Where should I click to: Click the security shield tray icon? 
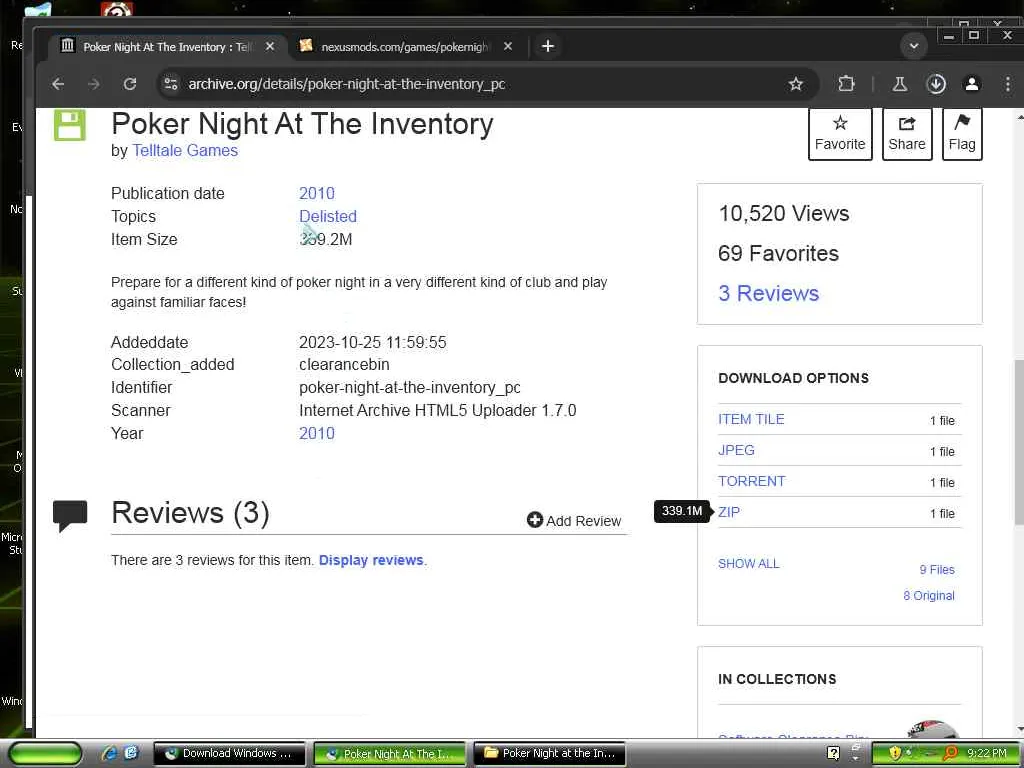coord(895,753)
